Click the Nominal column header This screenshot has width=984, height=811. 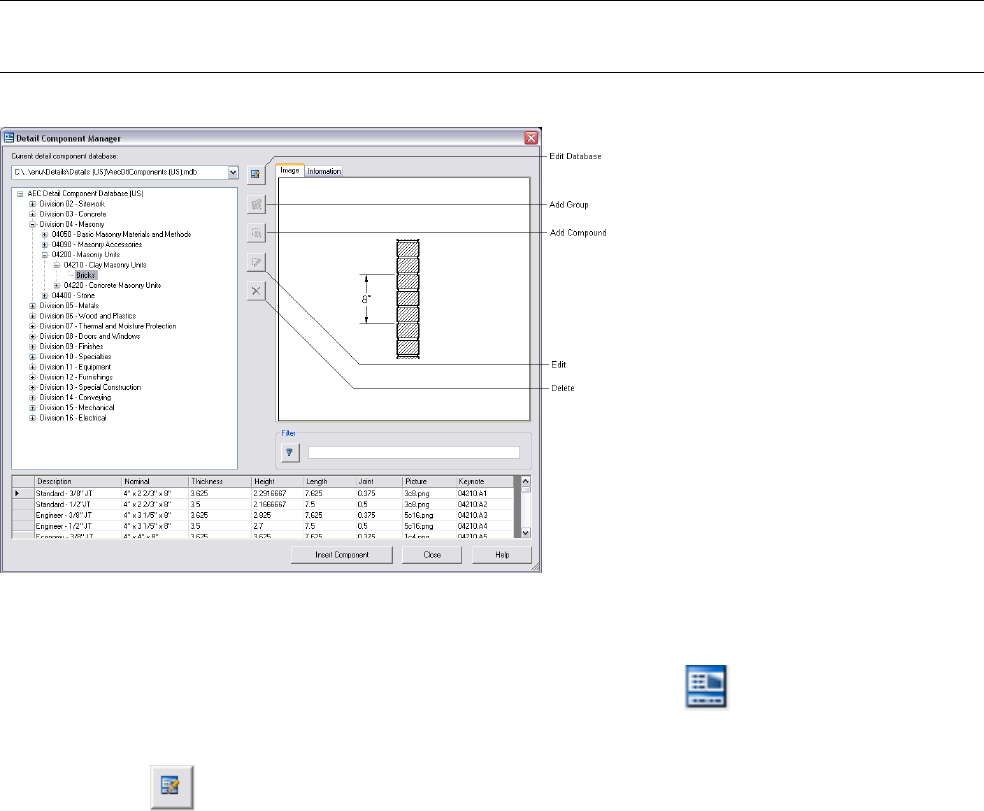(155, 481)
